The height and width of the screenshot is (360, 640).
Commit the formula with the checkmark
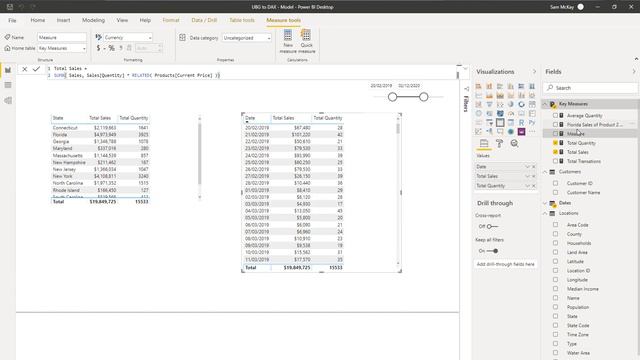(36, 69)
